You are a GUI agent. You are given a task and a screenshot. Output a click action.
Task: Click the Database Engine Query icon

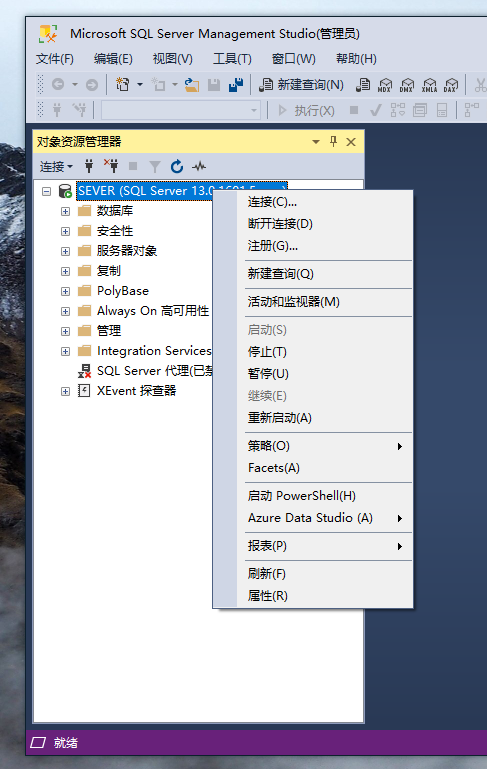(x=363, y=84)
